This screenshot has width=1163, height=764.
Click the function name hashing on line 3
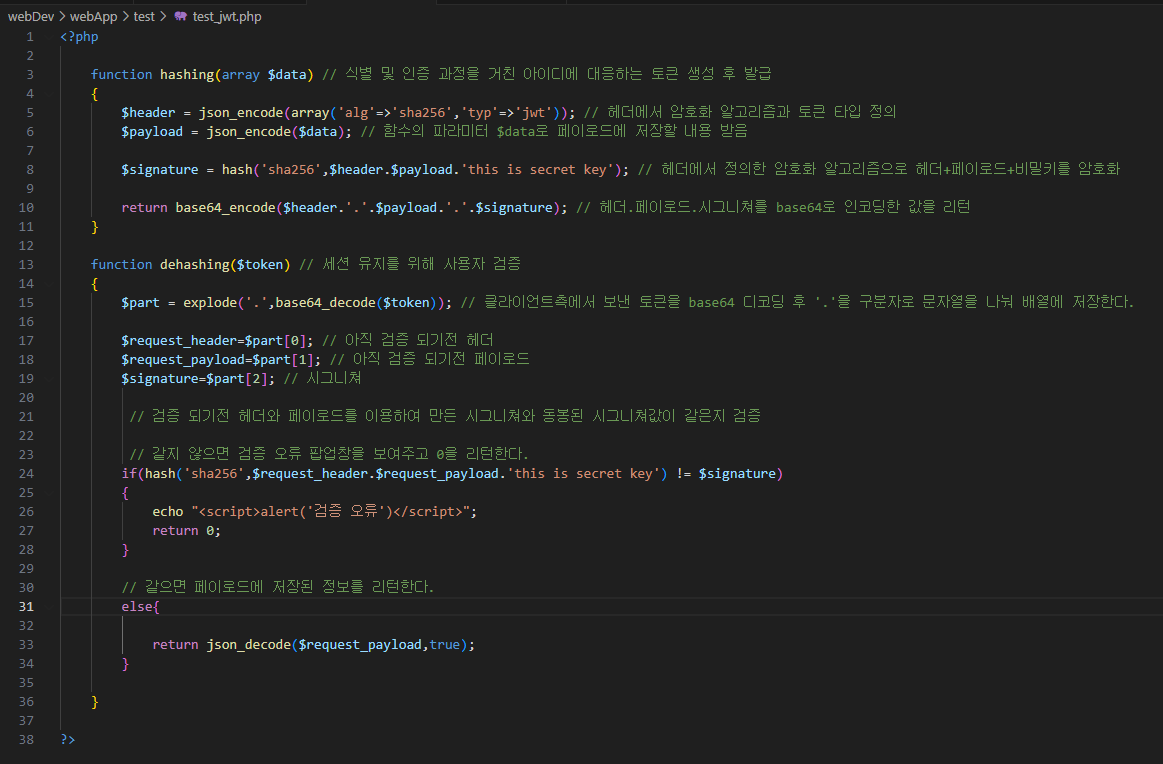pyautogui.click(x=187, y=74)
